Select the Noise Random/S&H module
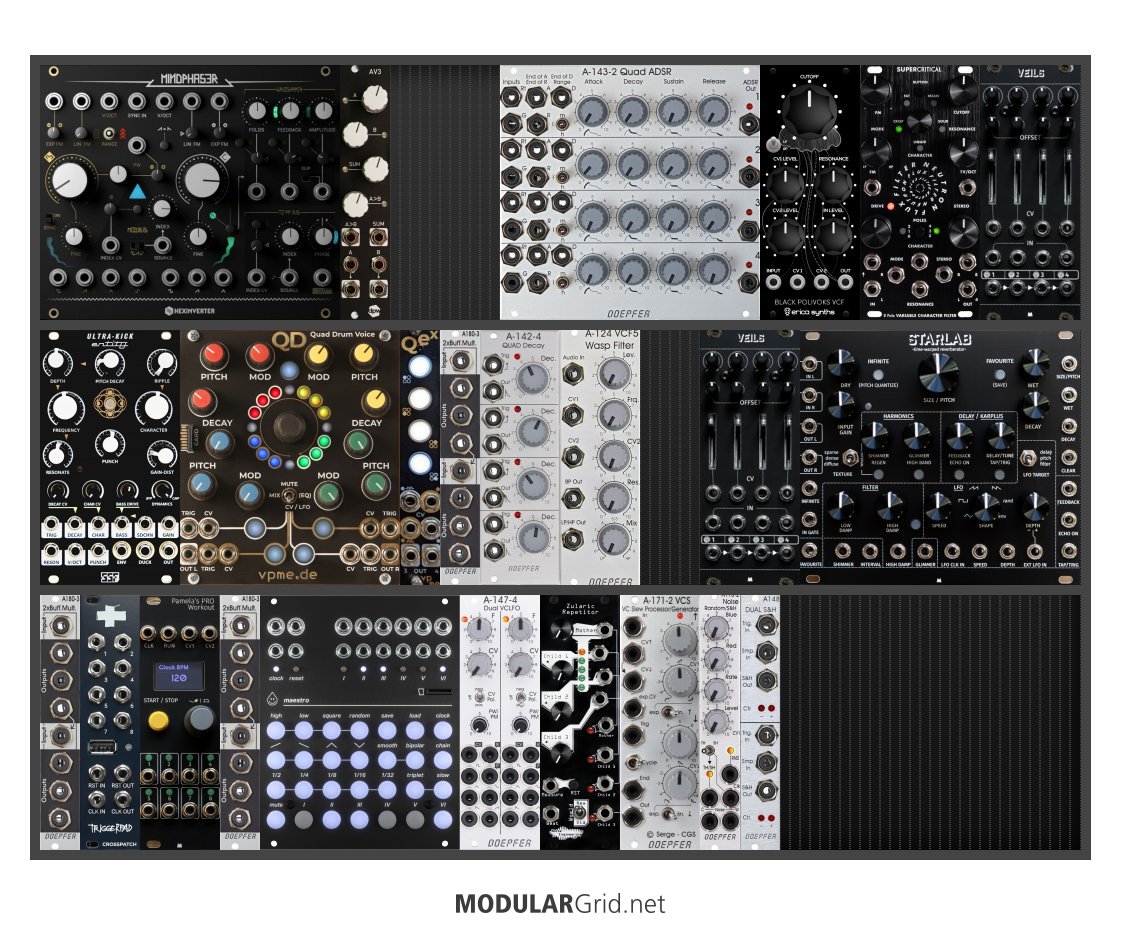The image size is (1121, 925). [x=720, y=723]
